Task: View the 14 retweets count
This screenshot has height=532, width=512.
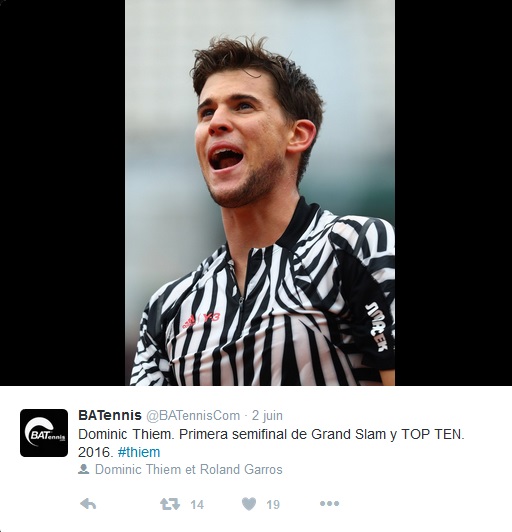Action: [x=197, y=505]
